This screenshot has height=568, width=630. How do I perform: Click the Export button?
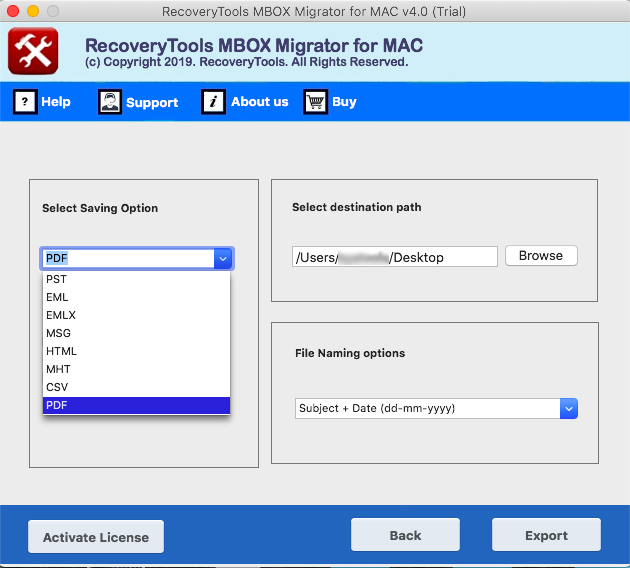click(x=546, y=535)
